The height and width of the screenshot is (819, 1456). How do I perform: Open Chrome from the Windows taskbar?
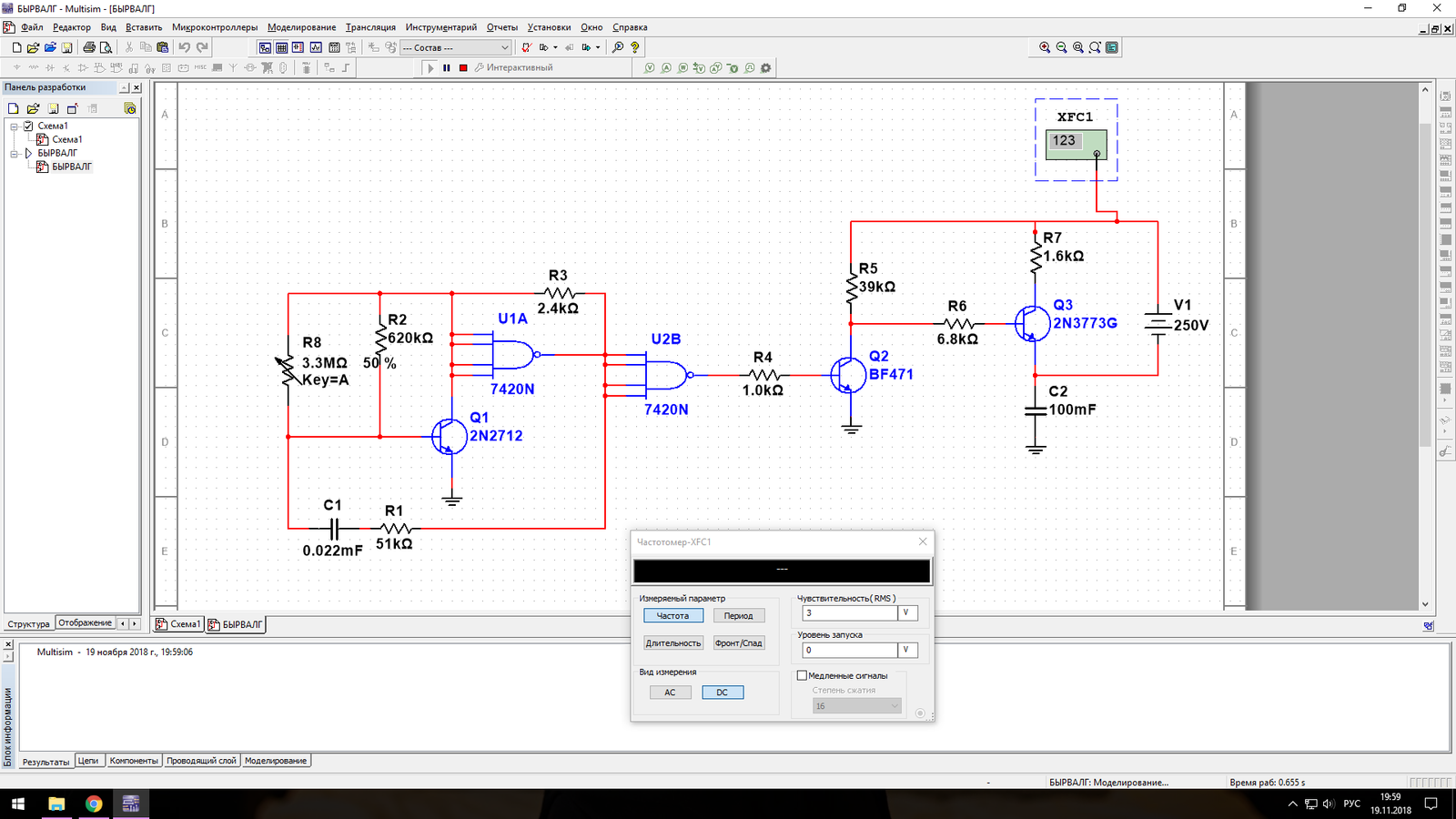coord(94,804)
